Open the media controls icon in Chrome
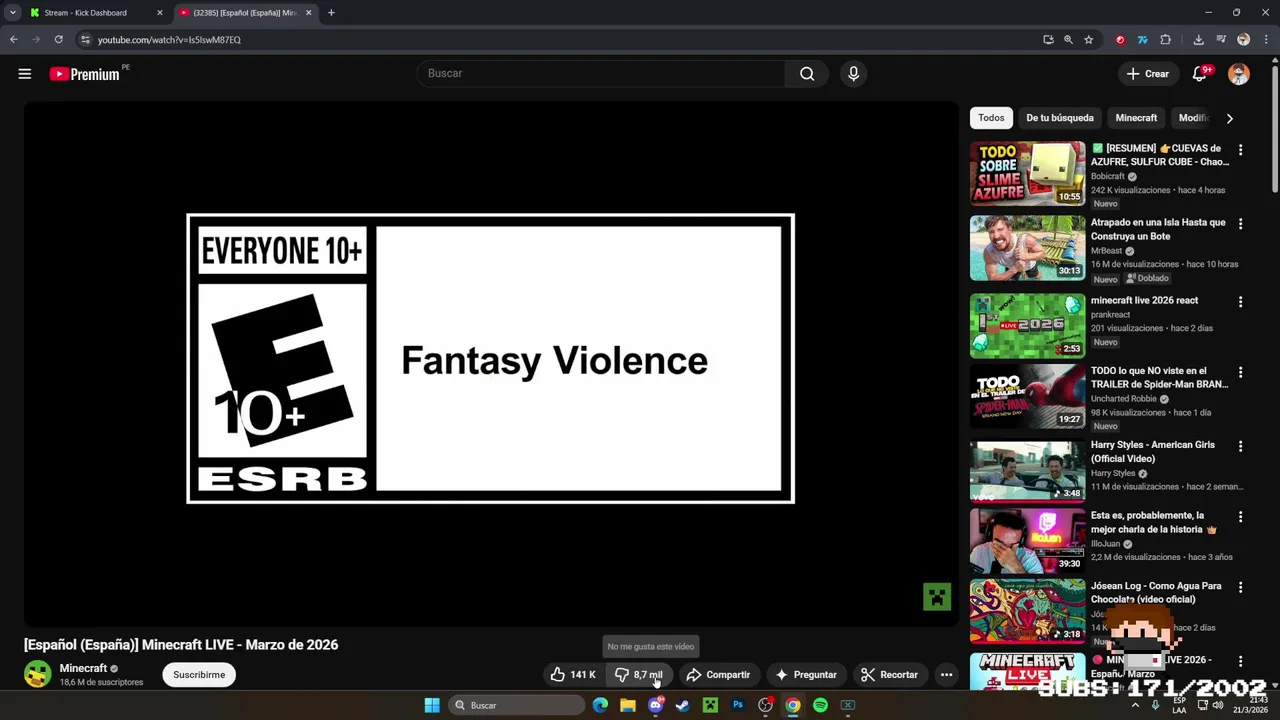Screen dimensions: 1280x720 [x=1221, y=40]
